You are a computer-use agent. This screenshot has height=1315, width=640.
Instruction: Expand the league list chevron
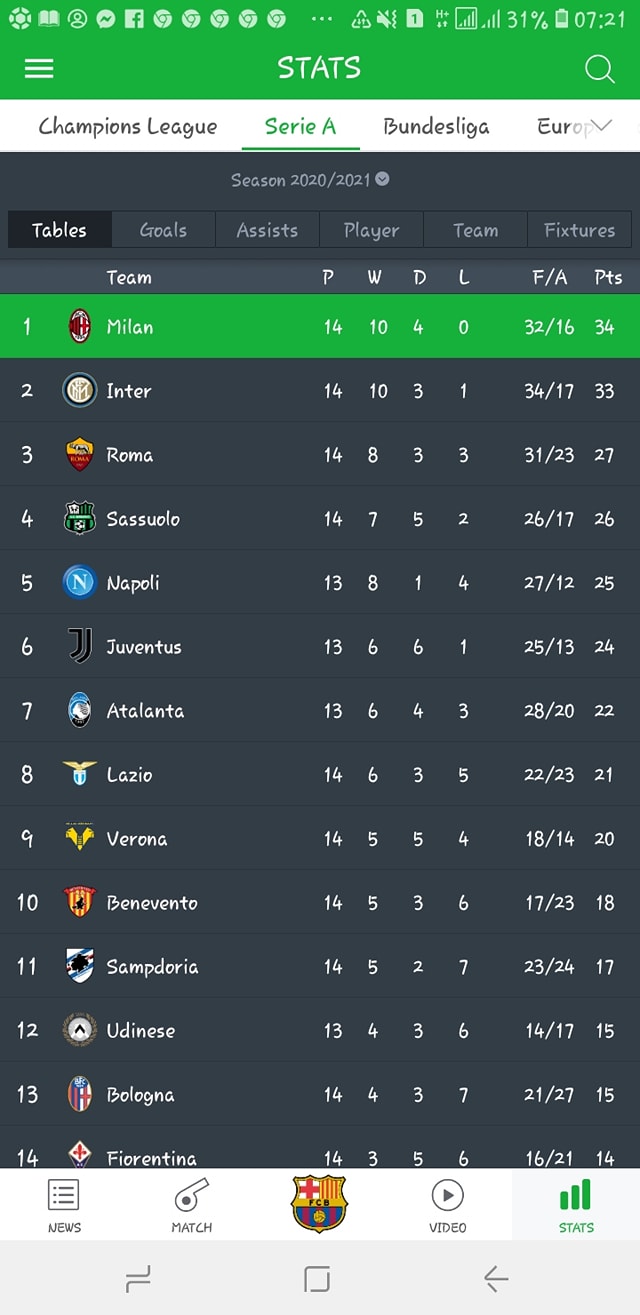(x=602, y=126)
